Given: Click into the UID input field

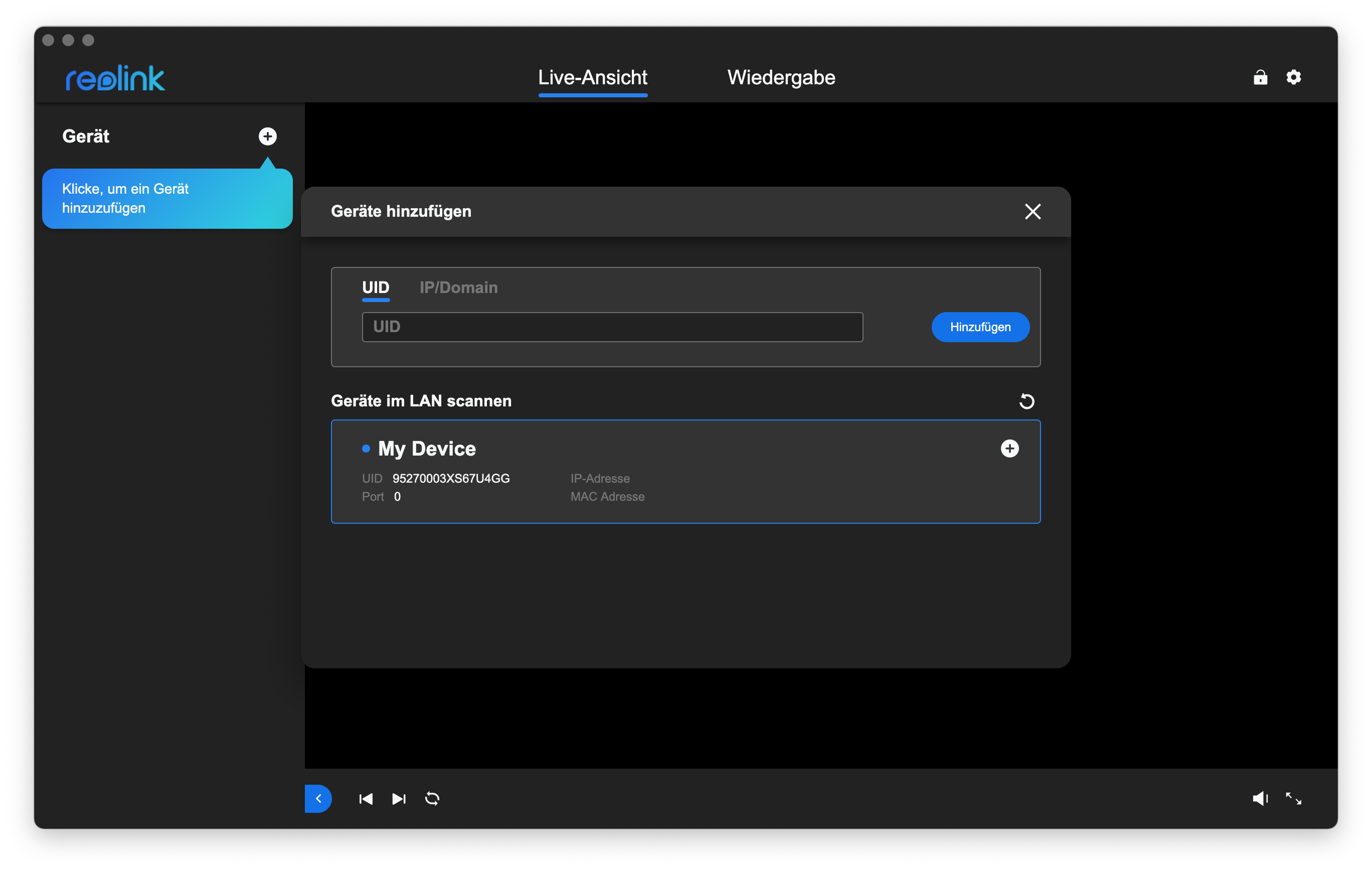Looking at the screenshot, I should click(x=612, y=327).
